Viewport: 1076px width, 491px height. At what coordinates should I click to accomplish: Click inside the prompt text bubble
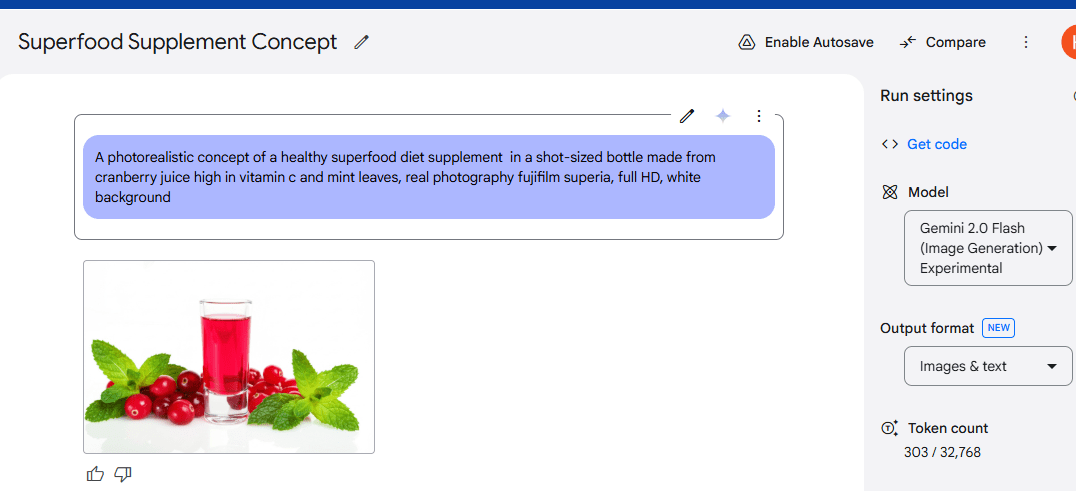[x=428, y=177]
